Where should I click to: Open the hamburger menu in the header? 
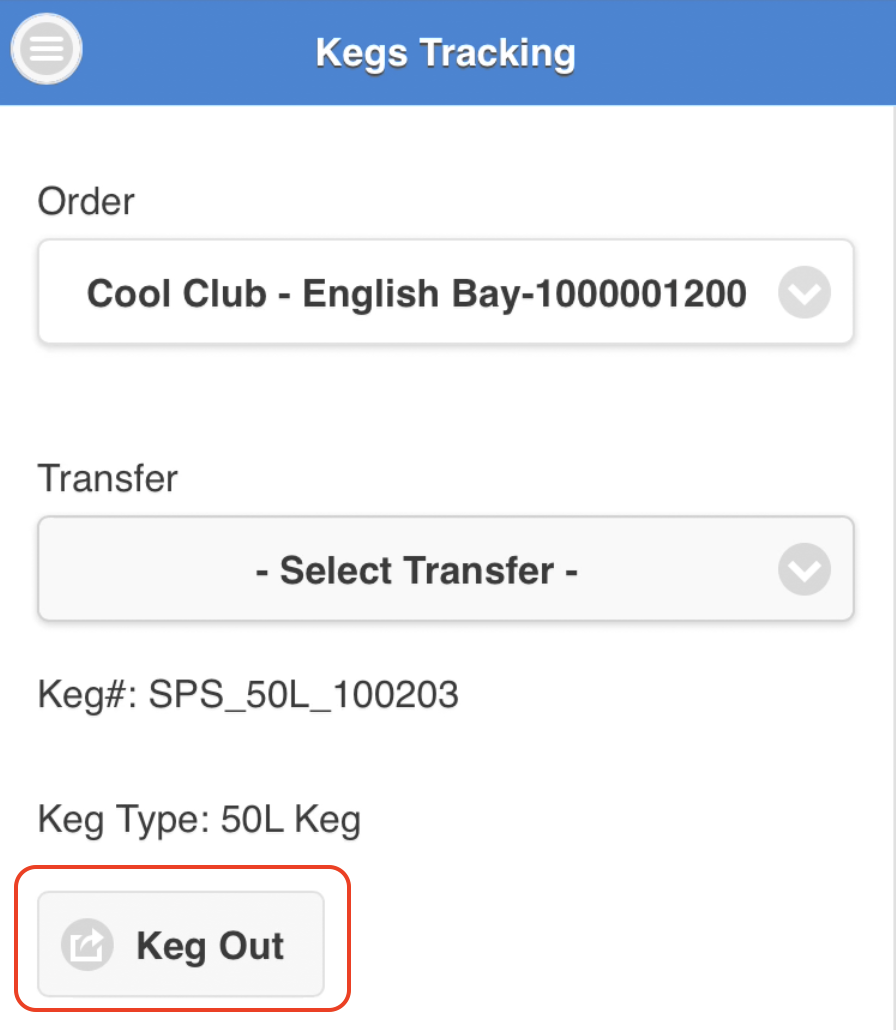tap(46, 51)
